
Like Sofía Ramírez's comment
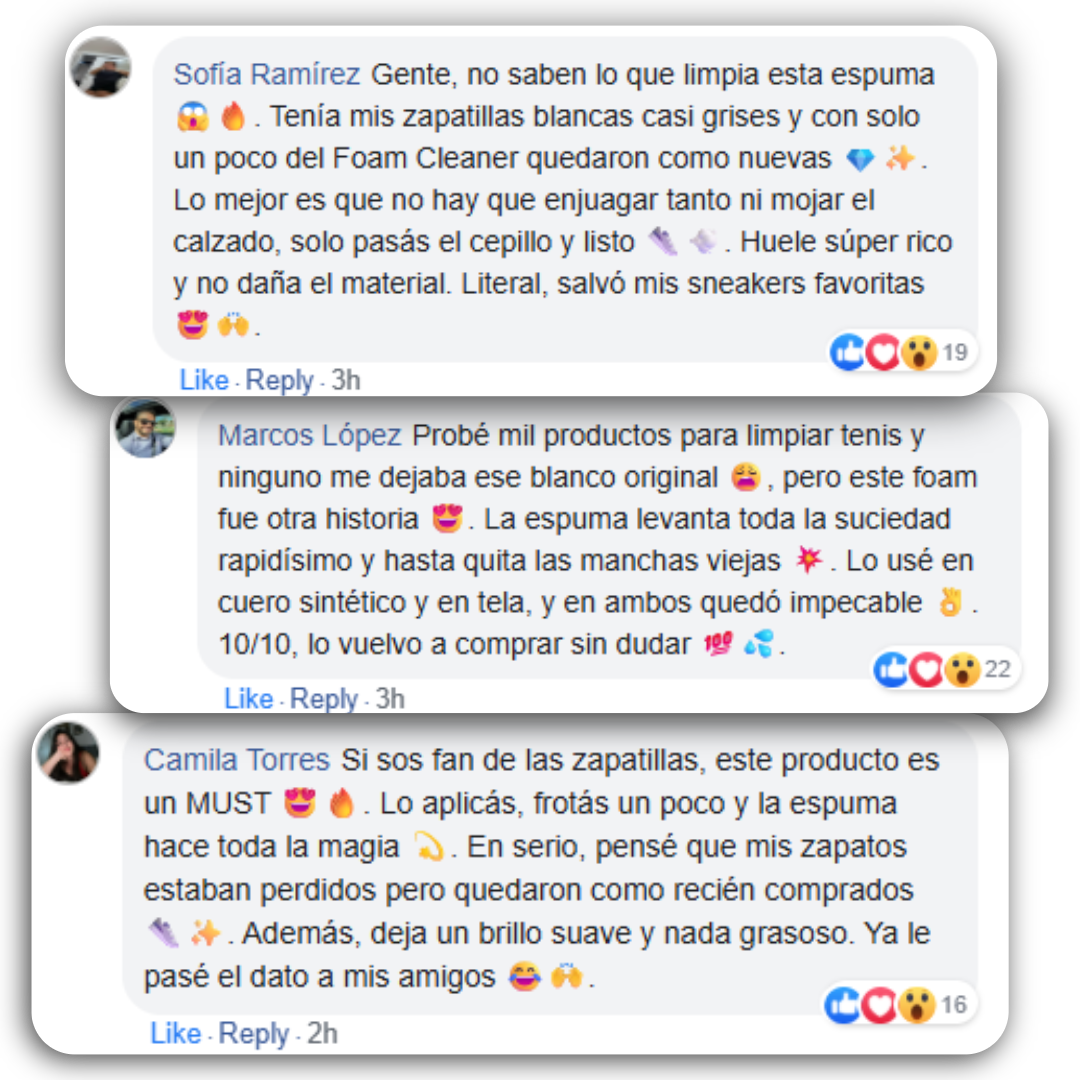pyautogui.click(x=204, y=380)
